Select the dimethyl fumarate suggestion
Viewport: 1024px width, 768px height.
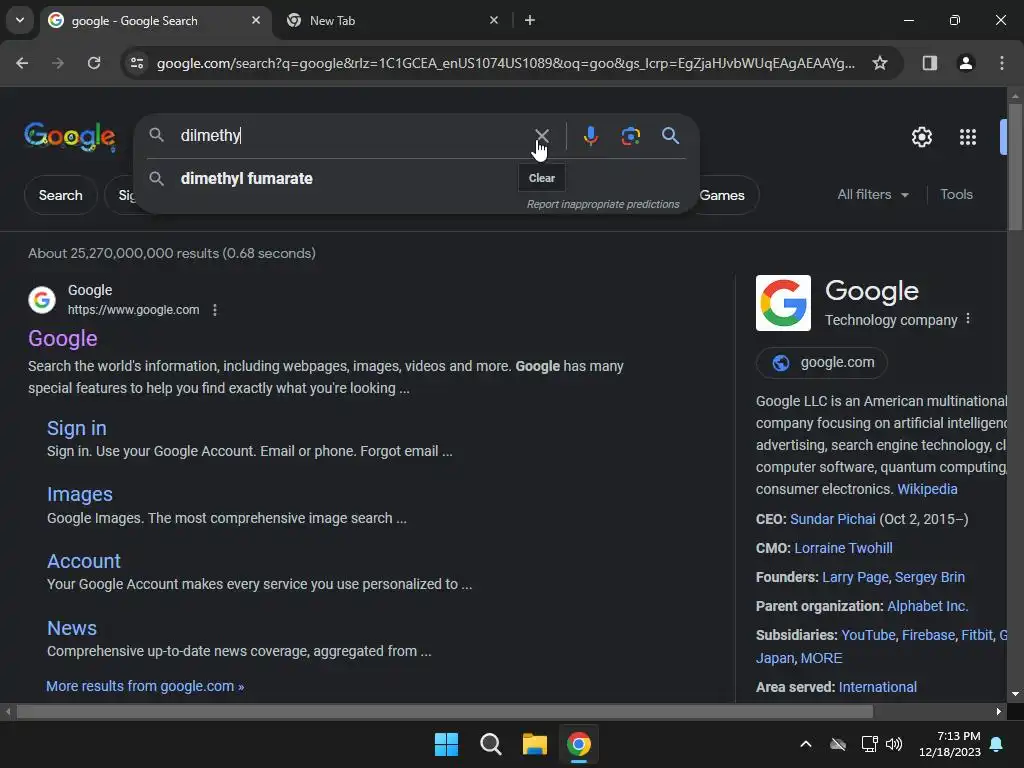point(246,178)
